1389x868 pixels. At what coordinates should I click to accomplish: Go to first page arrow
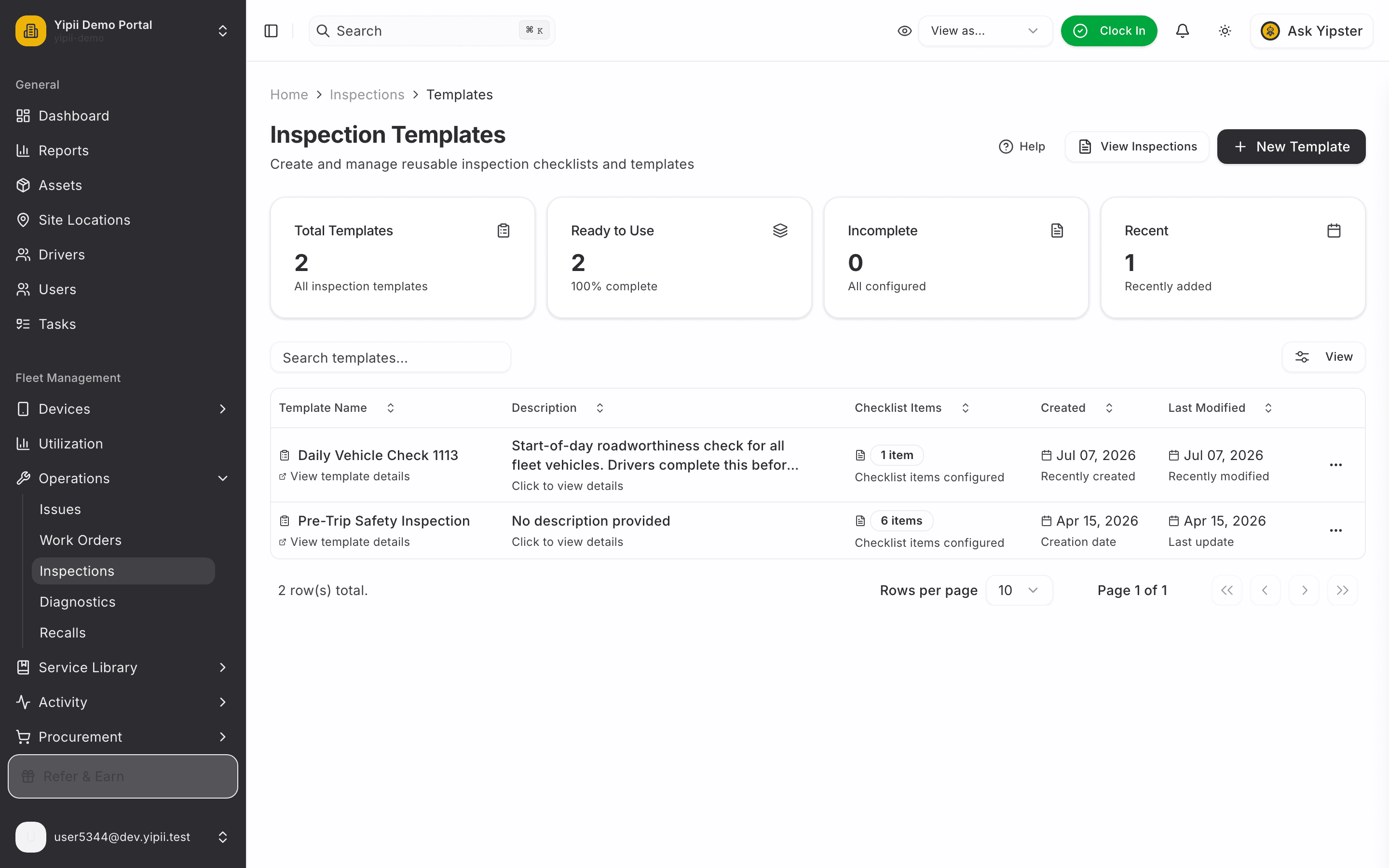point(1226,590)
